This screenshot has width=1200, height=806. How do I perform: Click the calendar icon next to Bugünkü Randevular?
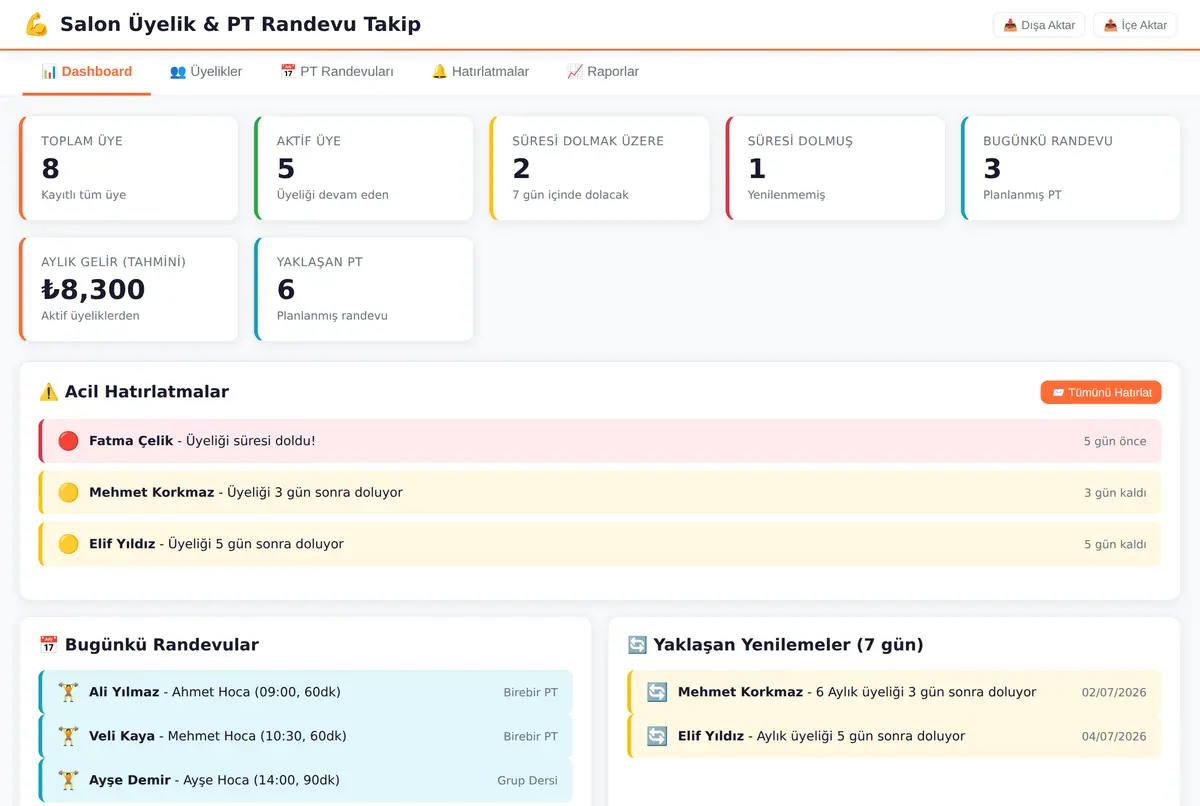click(49, 645)
